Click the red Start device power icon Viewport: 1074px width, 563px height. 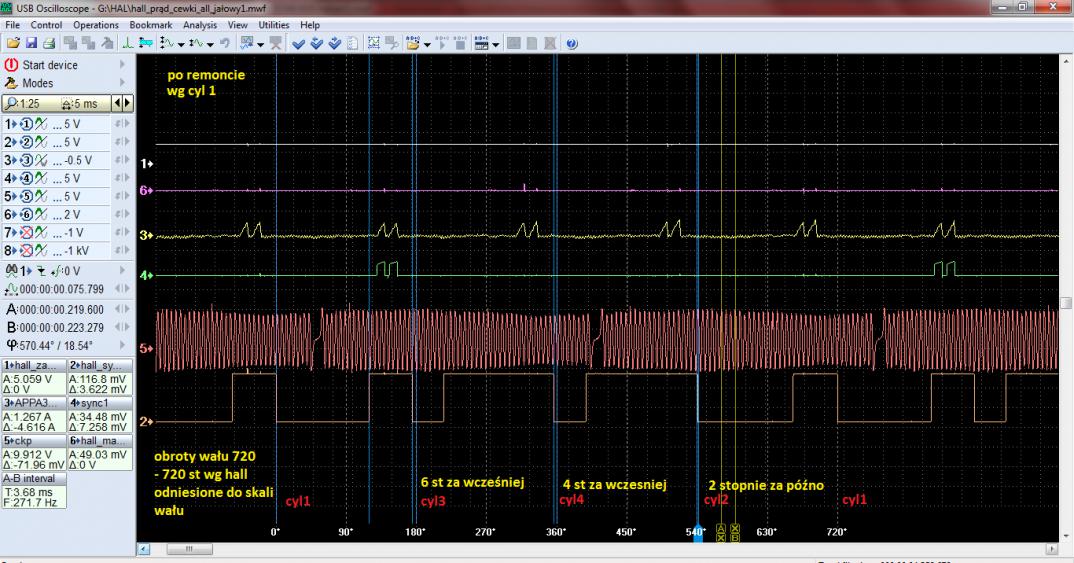(12, 65)
